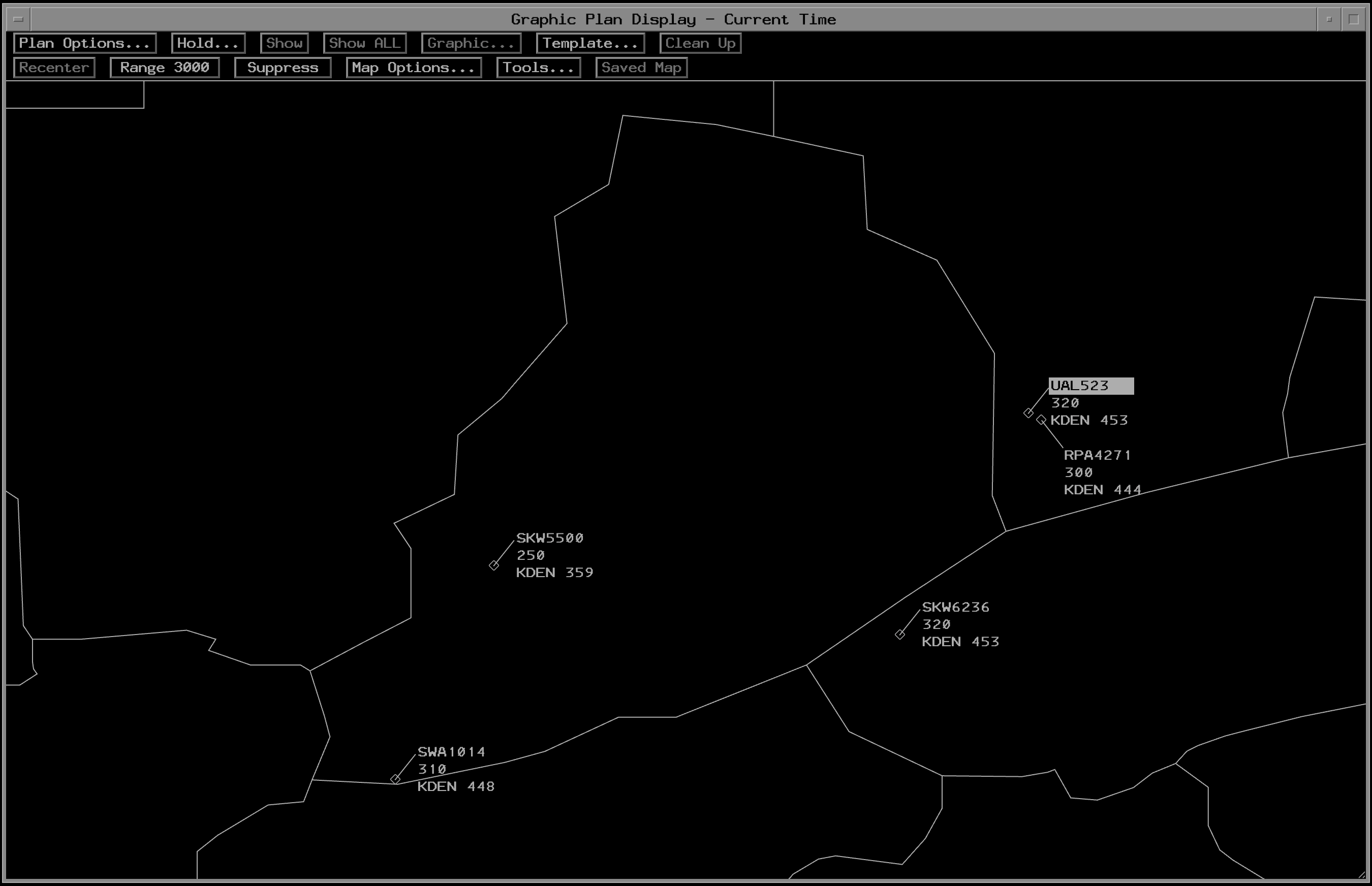The image size is (1372, 886).
Task: Open the window menu icon top-left
Action: point(18,19)
